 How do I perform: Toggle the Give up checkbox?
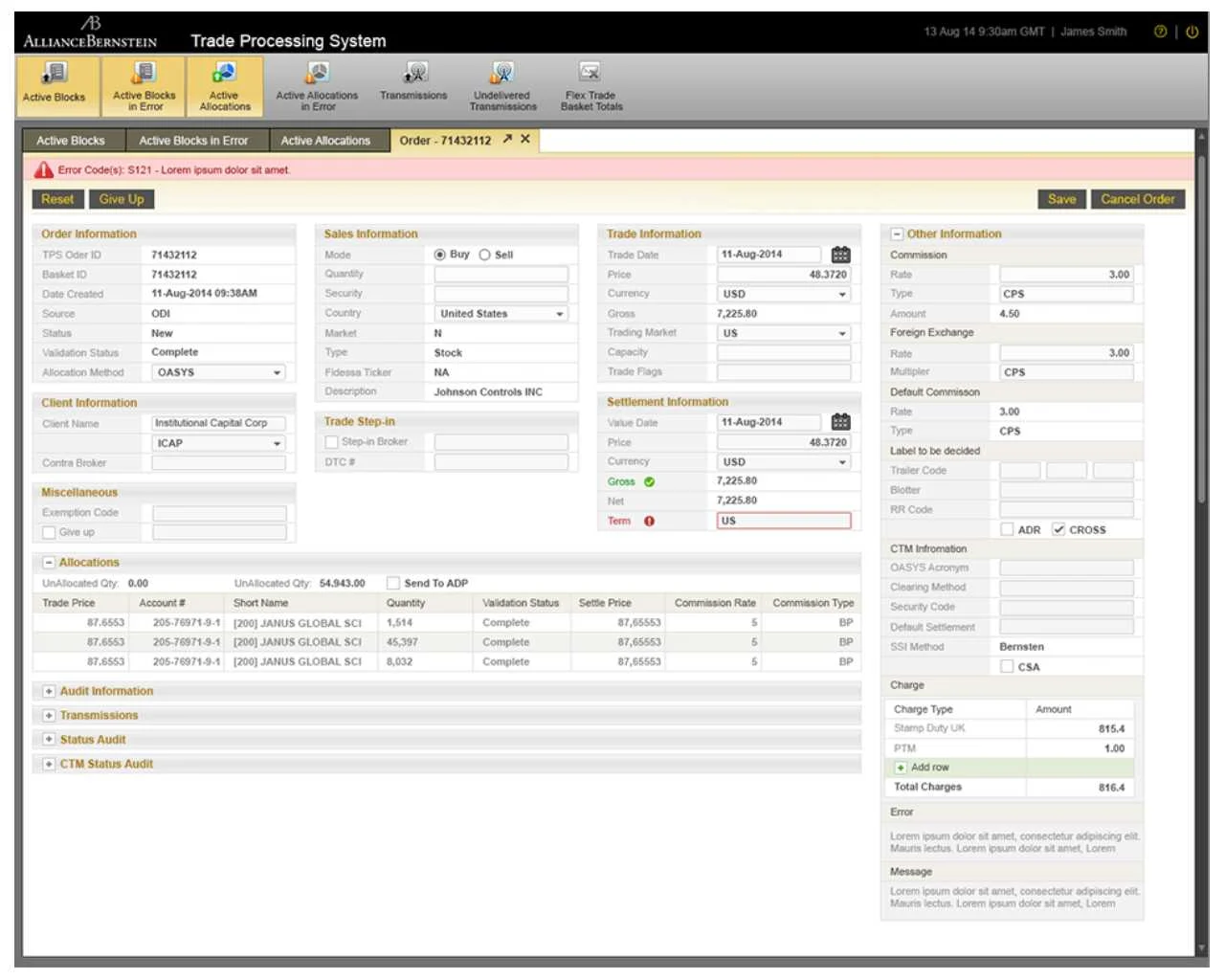coord(49,532)
